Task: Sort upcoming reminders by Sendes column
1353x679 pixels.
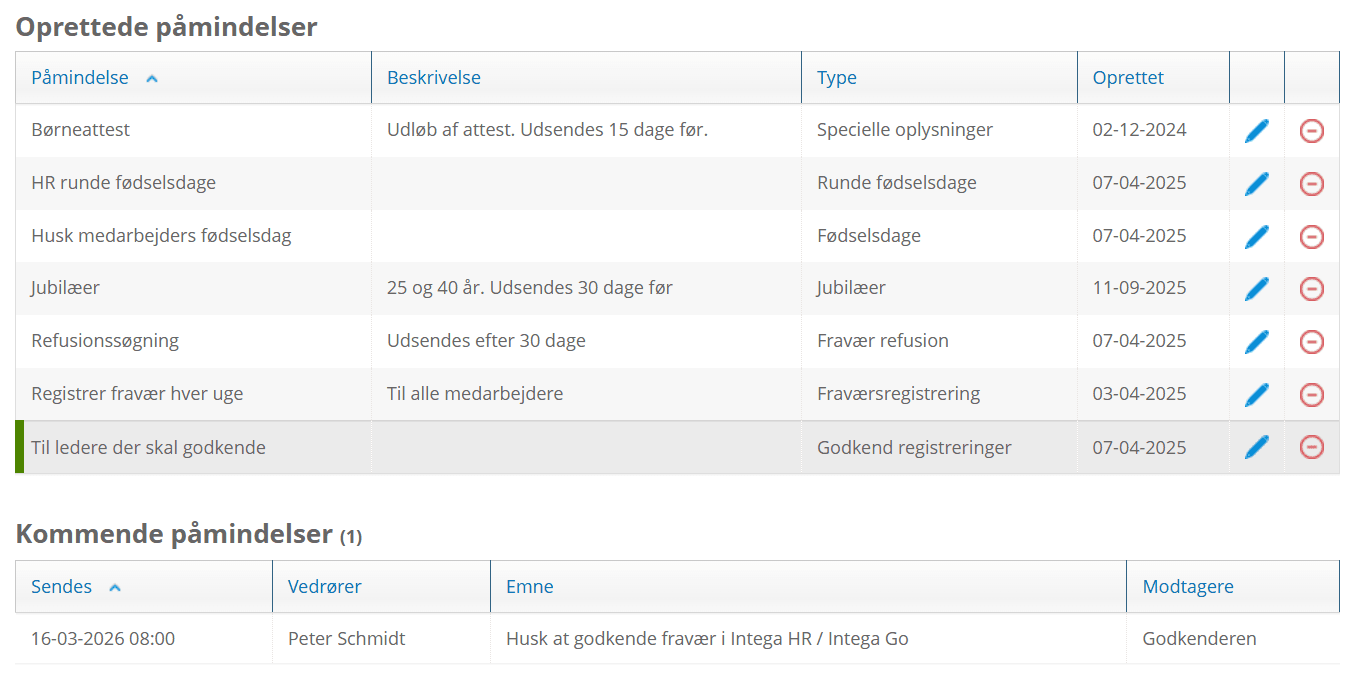Action: [62, 587]
